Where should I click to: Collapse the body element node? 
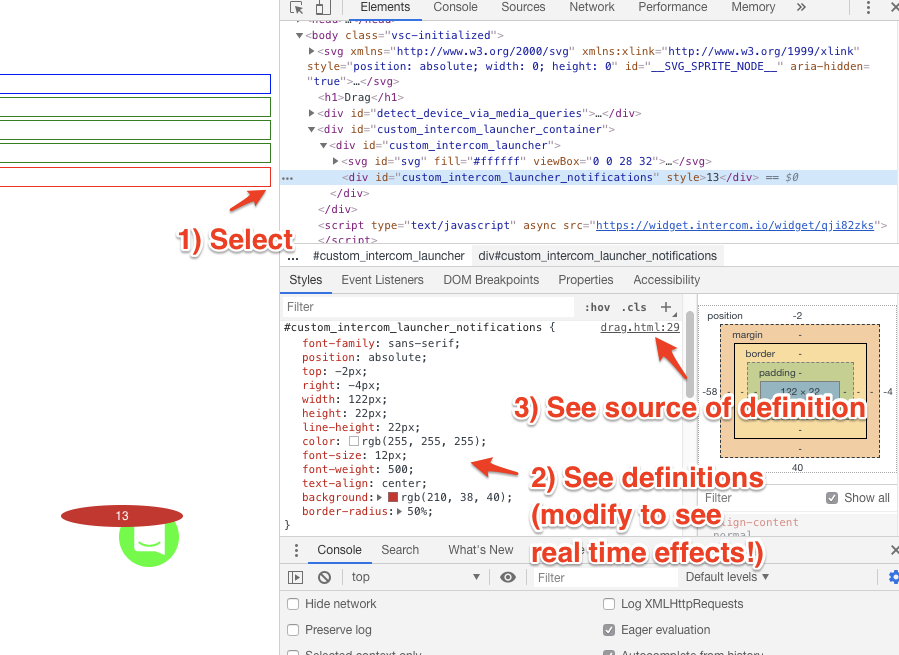[x=299, y=36]
